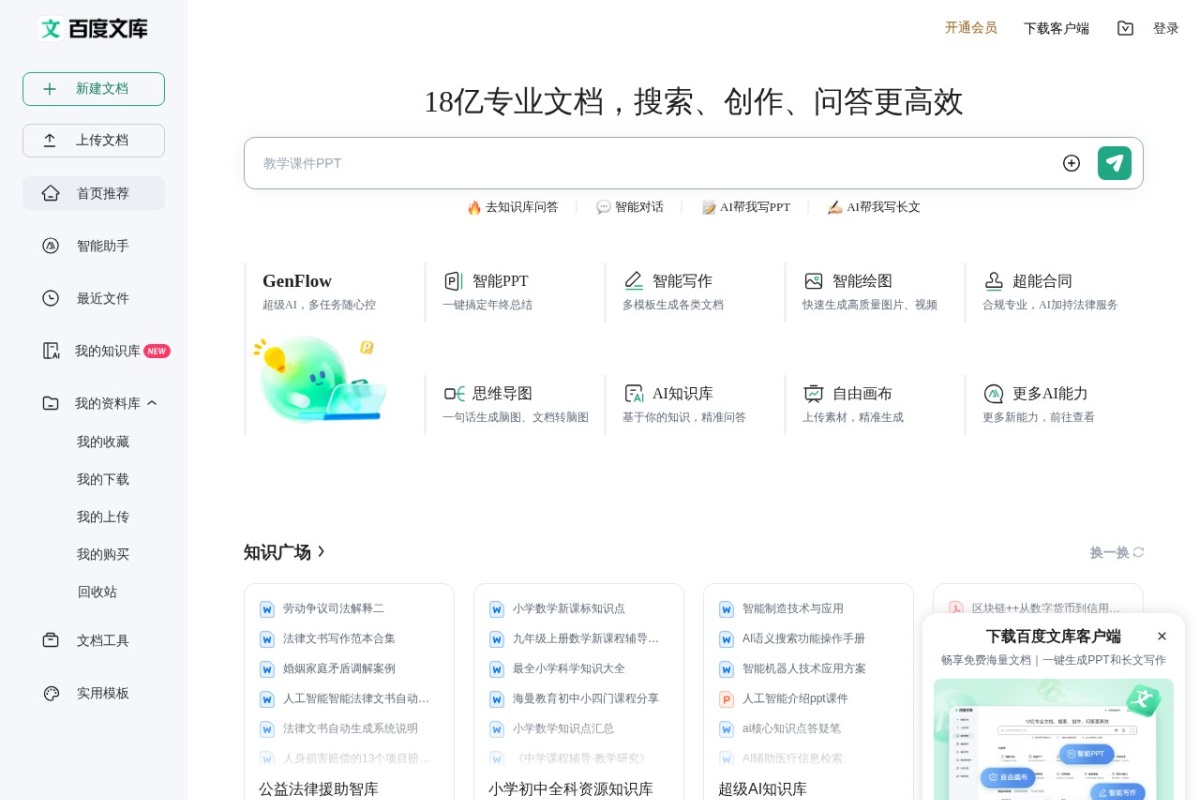1200x800 pixels.
Task: Open 我的购买 in the sidebar
Action: pos(103,554)
